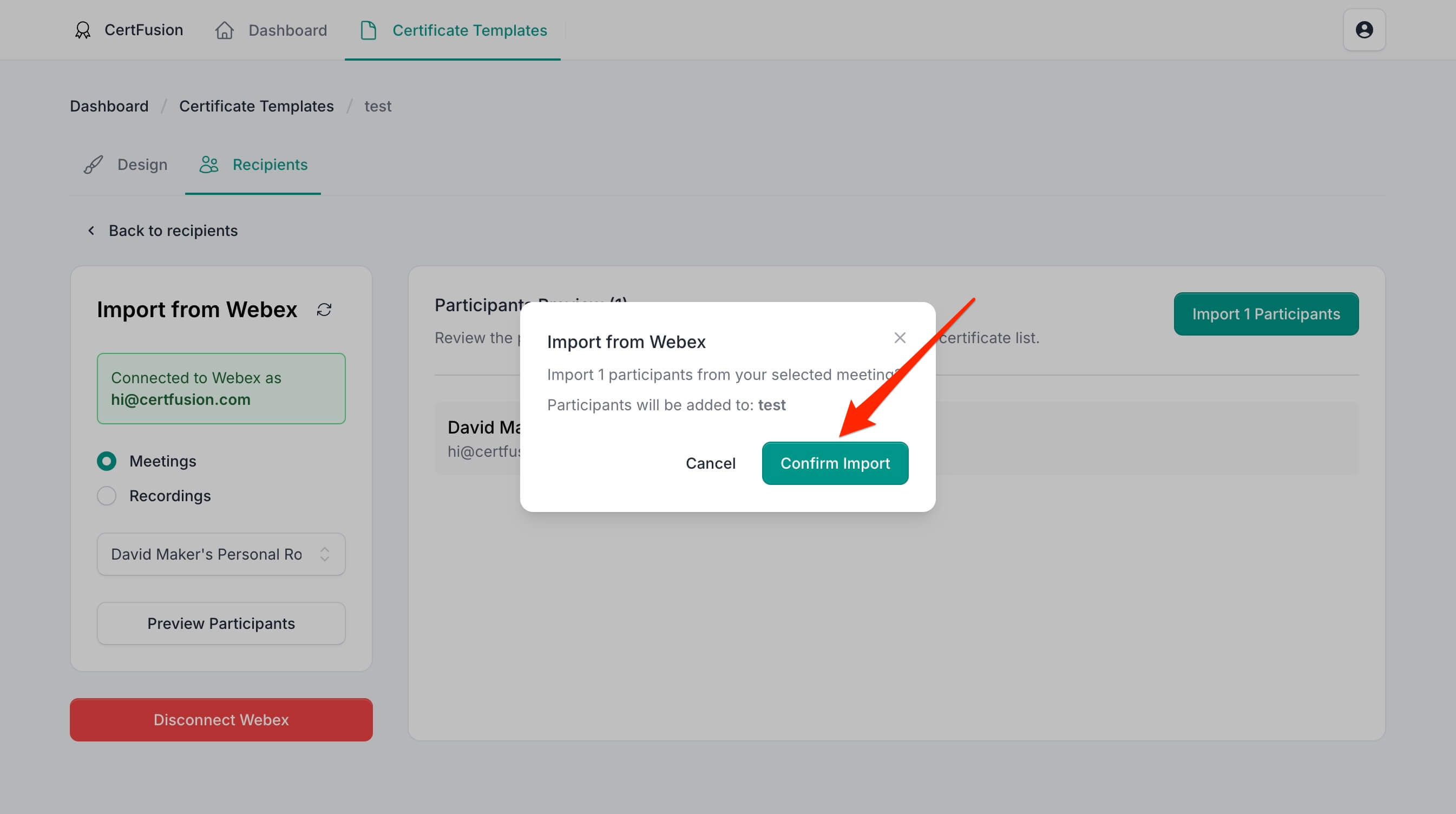Click the Recipients people icon
The image size is (1456, 814).
point(208,165)
